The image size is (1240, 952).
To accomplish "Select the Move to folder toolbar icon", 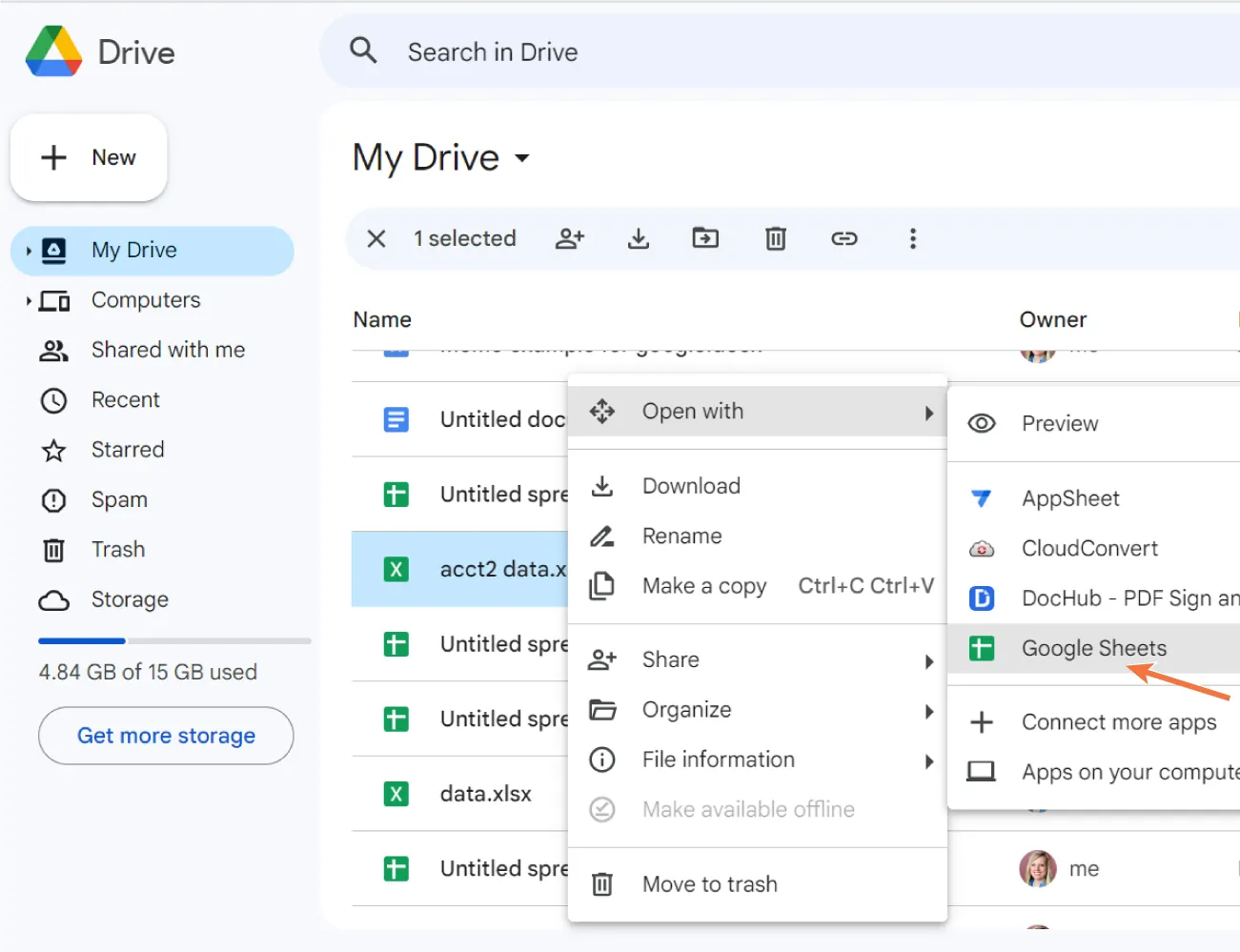I will pos(705,238).
